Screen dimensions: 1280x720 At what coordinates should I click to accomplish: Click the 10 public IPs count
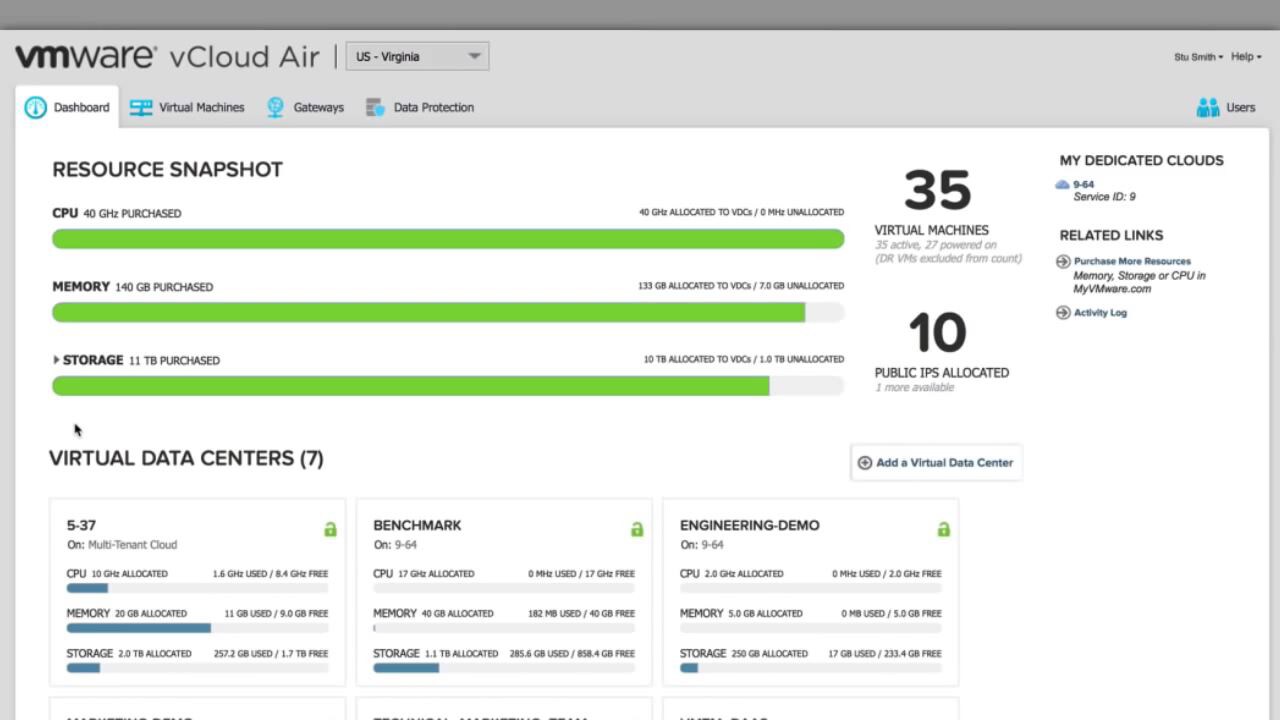point(937,333)
